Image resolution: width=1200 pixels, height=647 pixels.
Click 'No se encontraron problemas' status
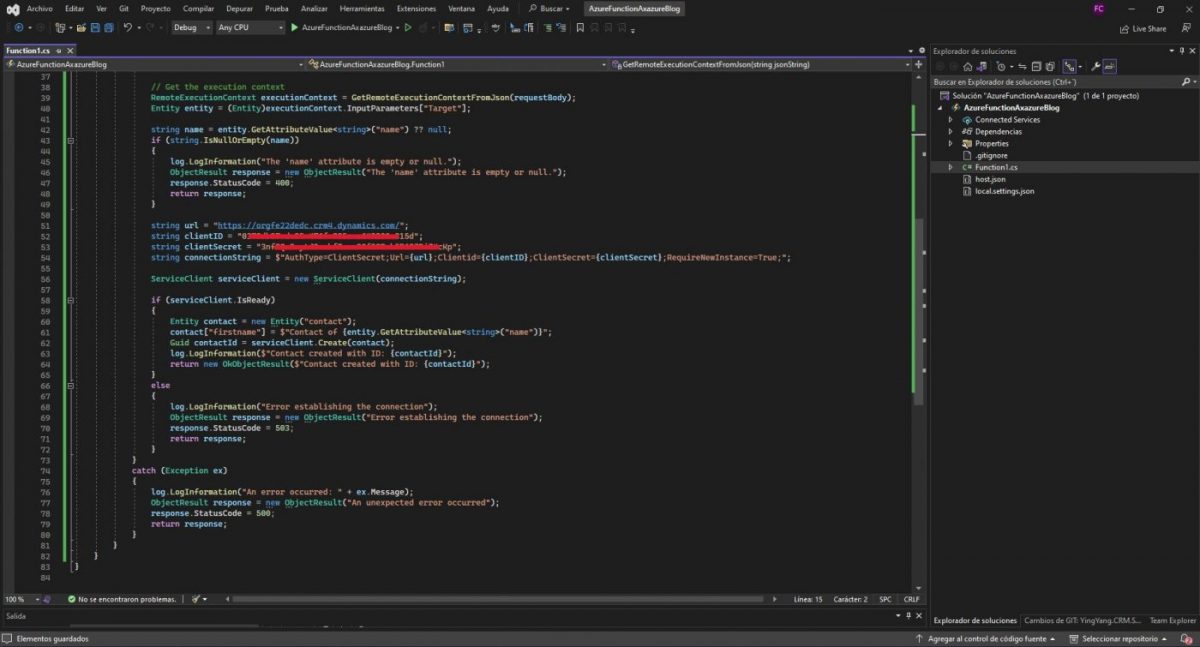(x=122, y=599)
